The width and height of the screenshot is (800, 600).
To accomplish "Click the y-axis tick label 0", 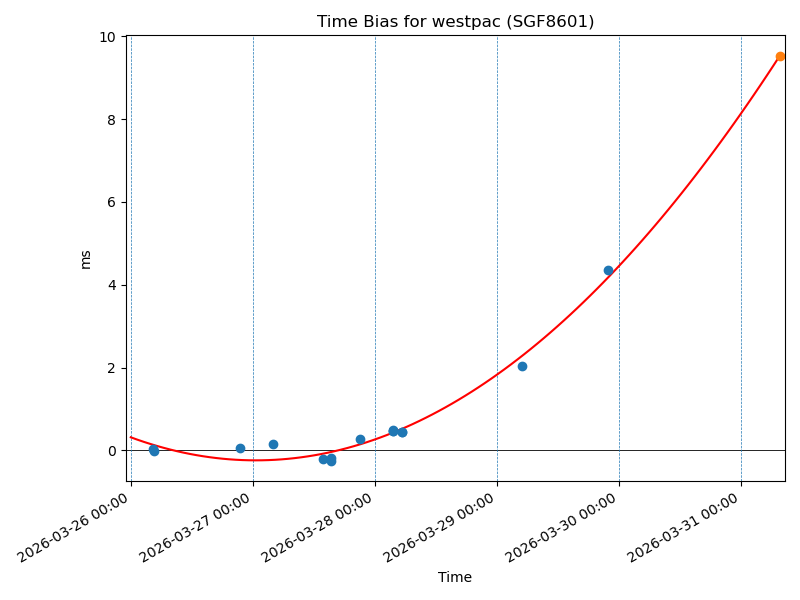I will click(112, 451).
